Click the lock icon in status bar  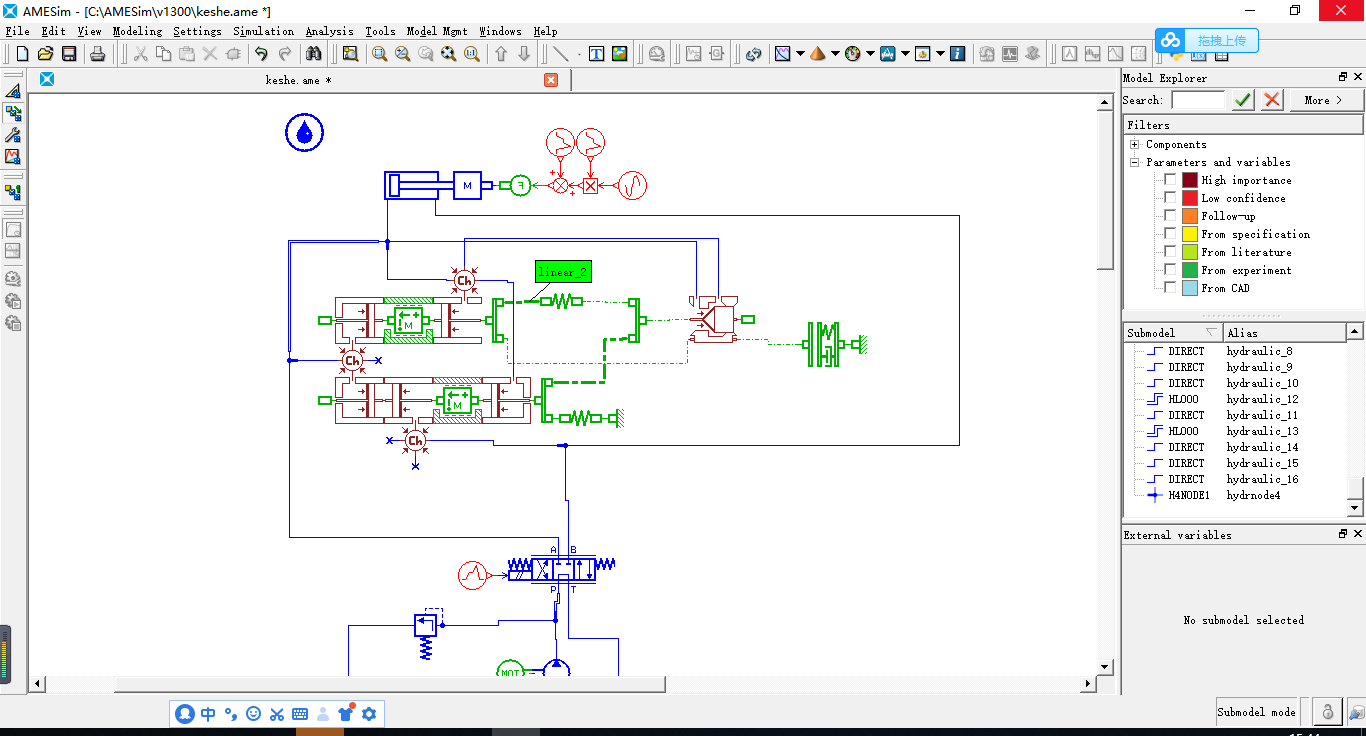(1327, 712)
